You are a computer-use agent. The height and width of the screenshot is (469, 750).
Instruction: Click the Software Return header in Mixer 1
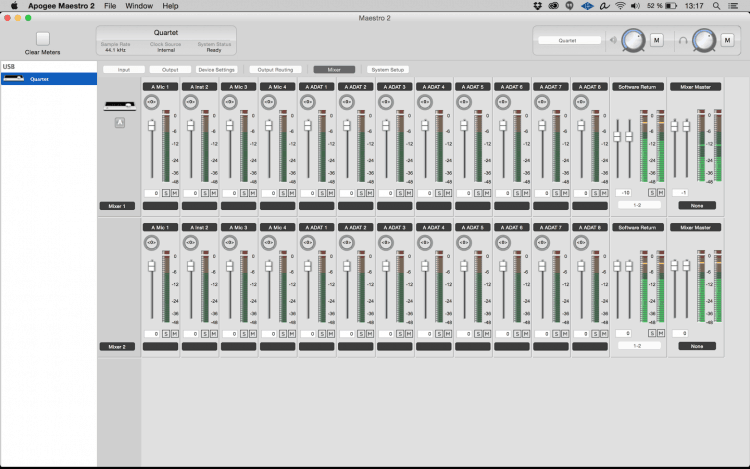(x=638, y=87)
